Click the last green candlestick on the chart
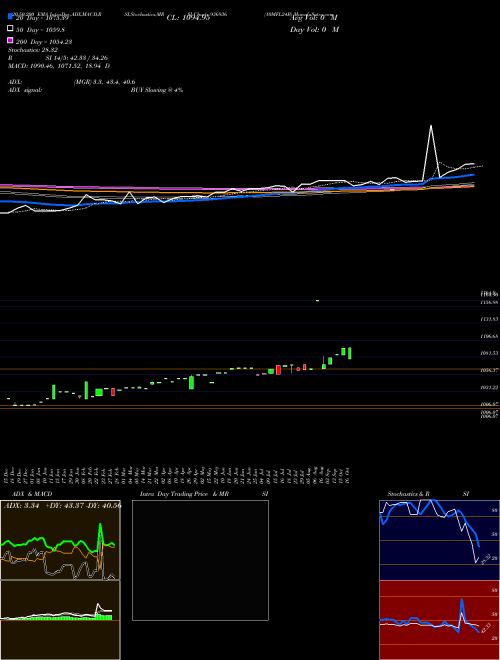 tap(349, 353)
